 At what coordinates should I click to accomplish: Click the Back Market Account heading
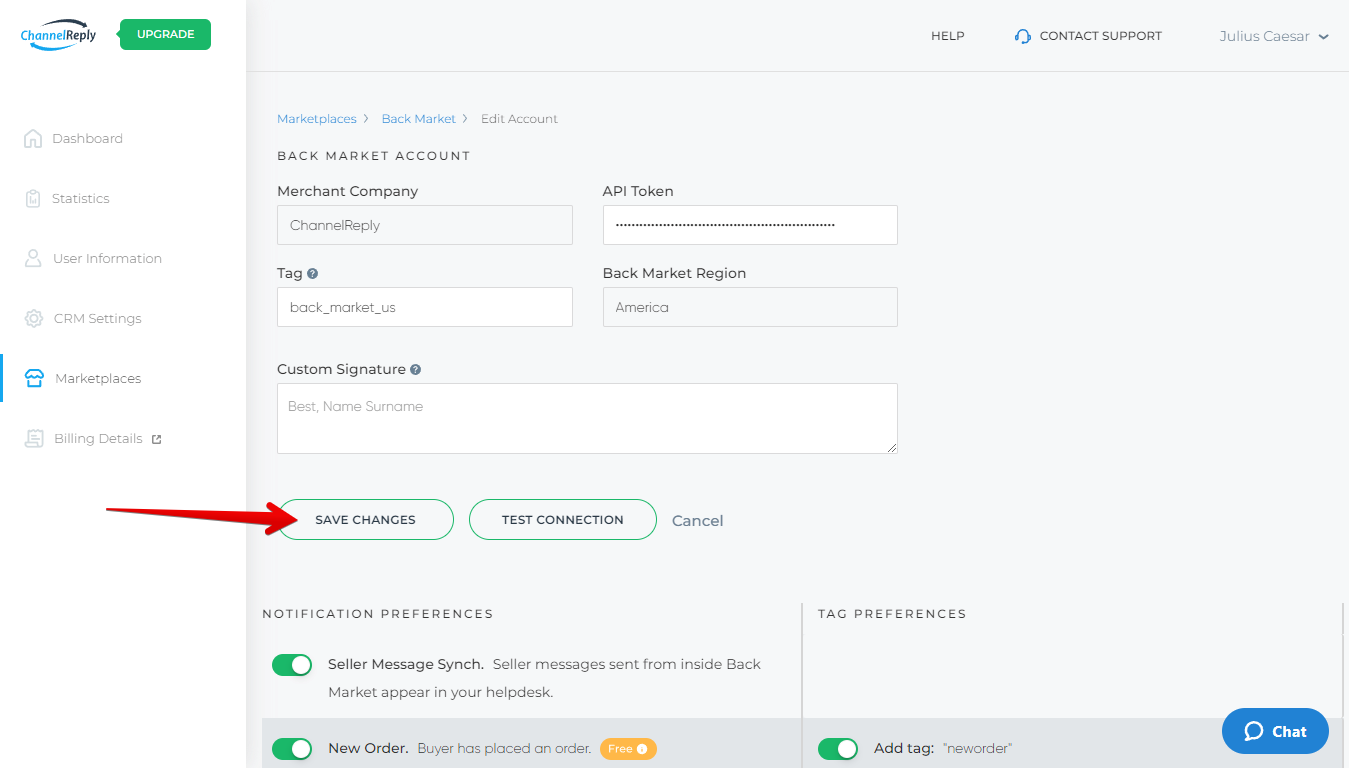[374, 156]
